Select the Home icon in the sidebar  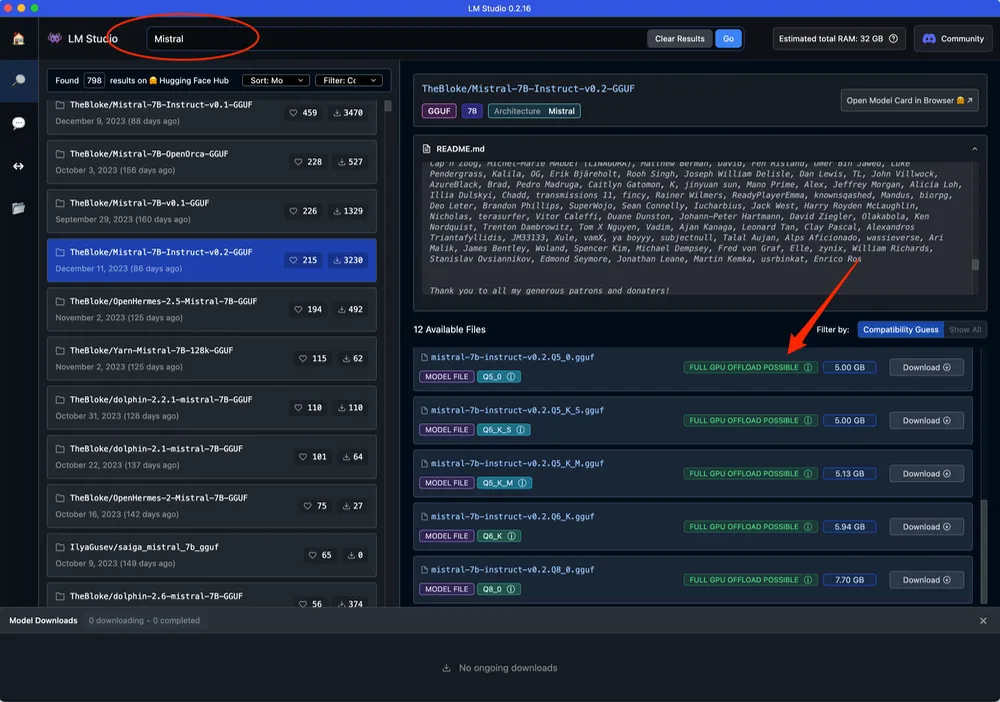point(17,38)
